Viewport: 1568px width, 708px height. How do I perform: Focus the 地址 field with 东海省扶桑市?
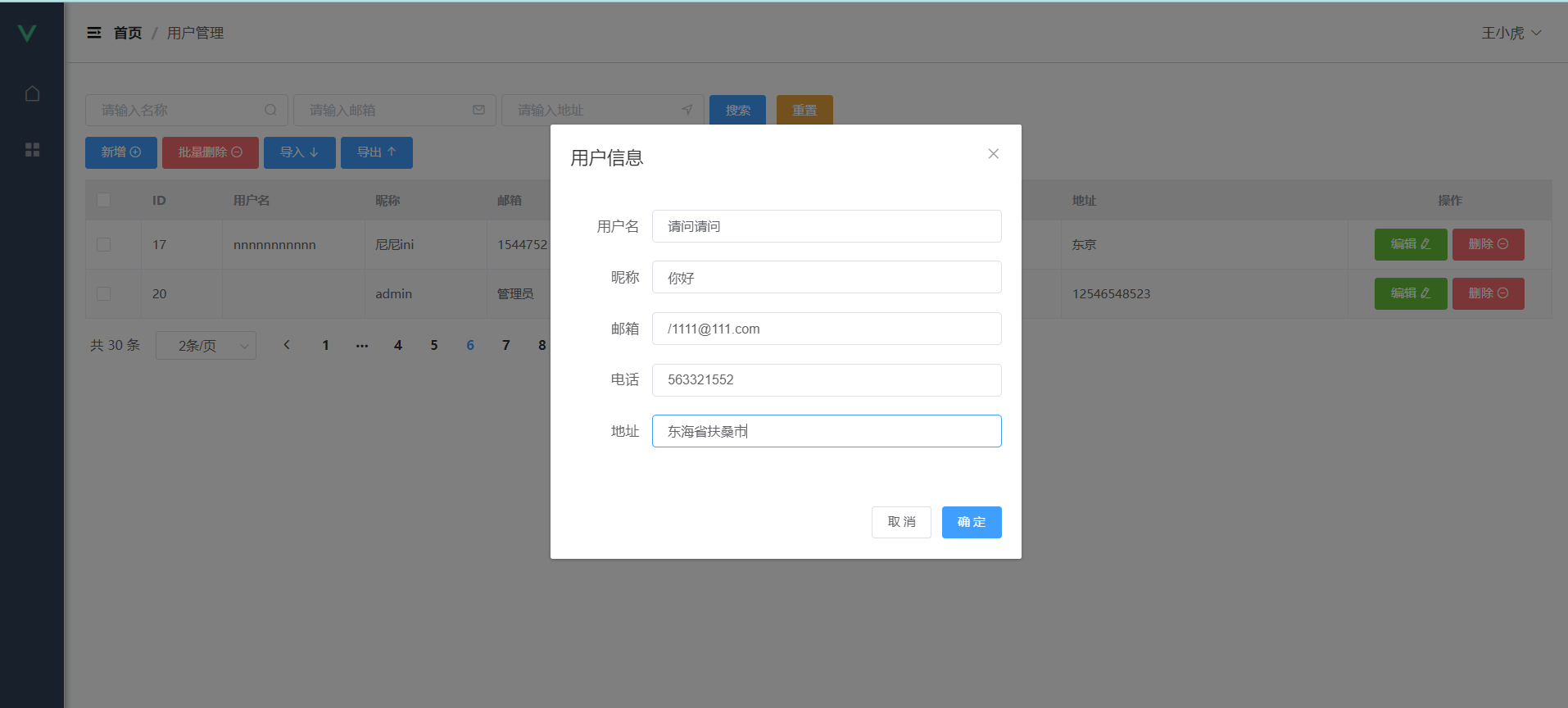pos(827,431)
